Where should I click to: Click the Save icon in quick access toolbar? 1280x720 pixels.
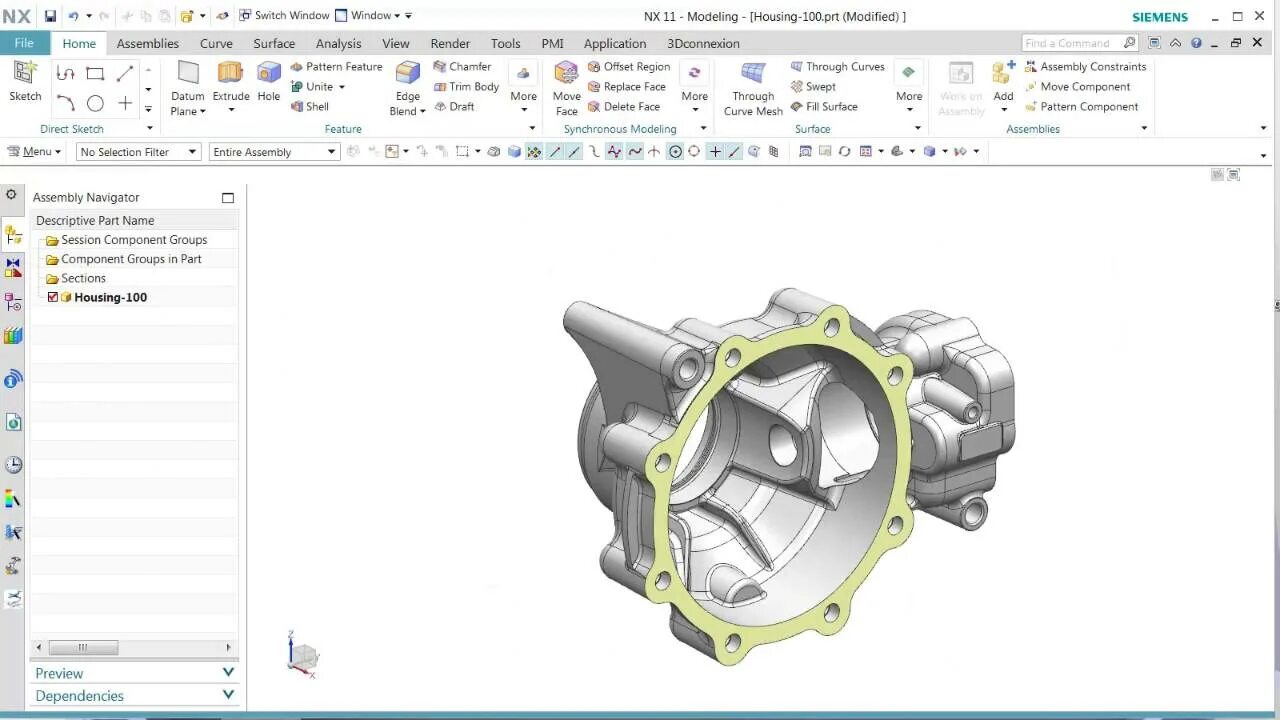pos(50,16)
